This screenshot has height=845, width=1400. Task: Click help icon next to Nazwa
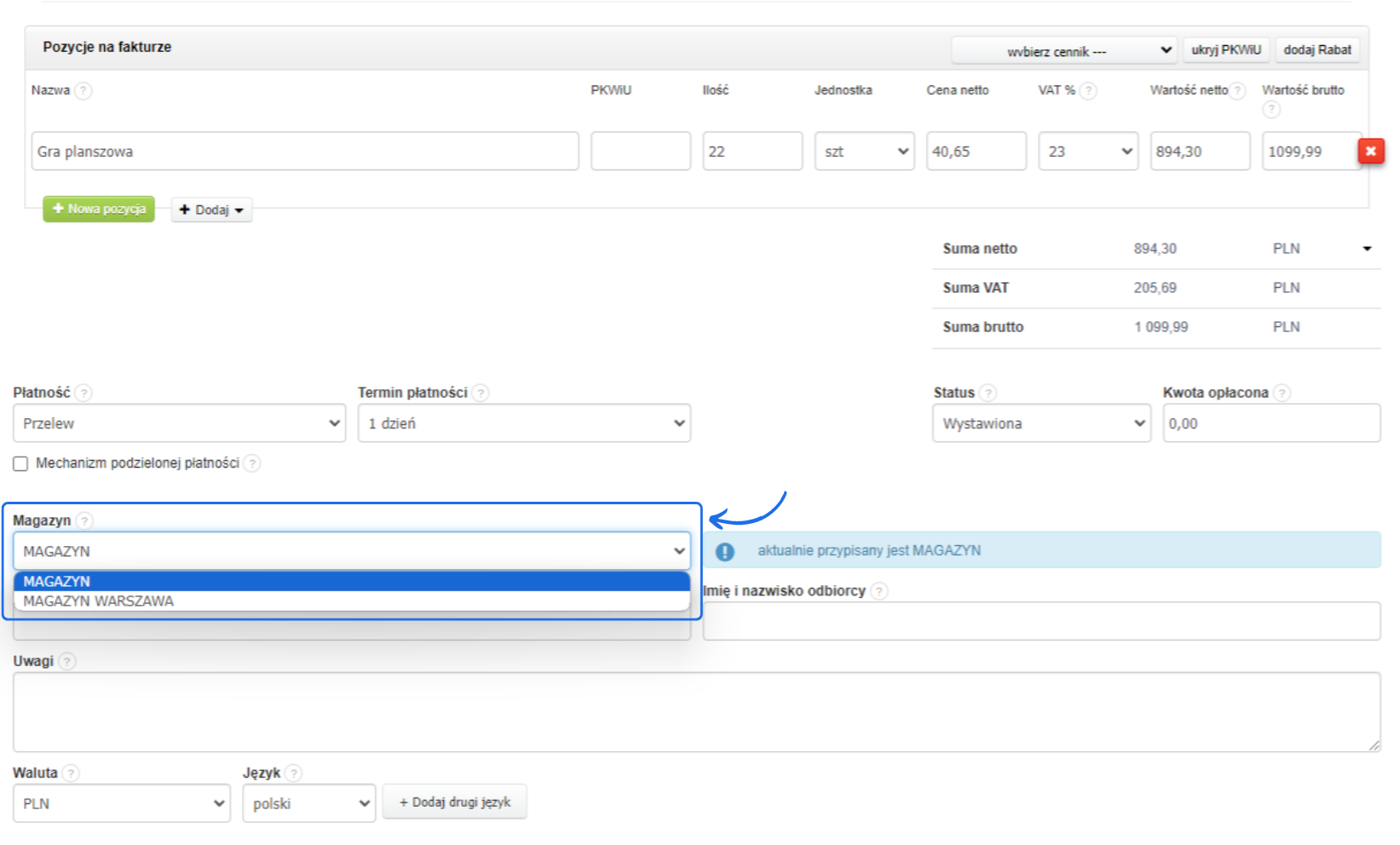tap(84, 90)
